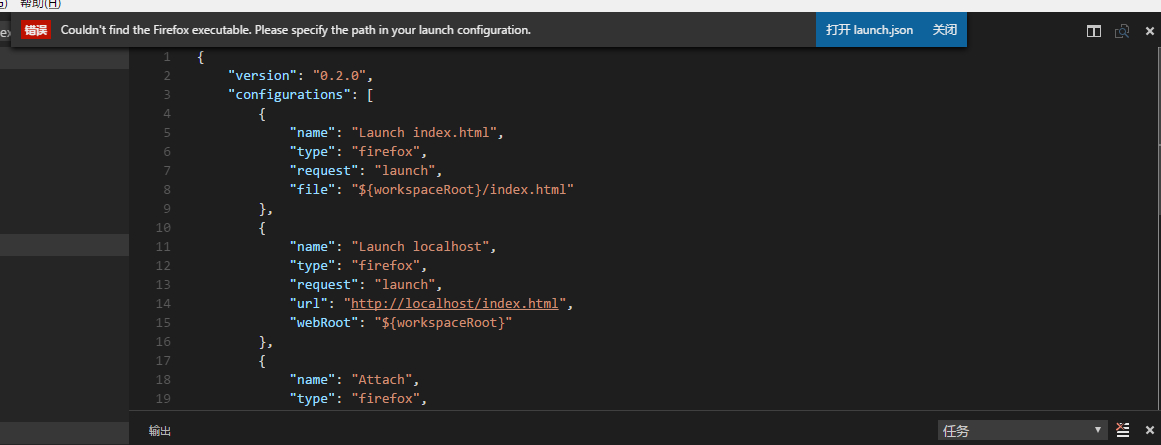Open the 任务 output channel dropdown

click(1021, 430)
